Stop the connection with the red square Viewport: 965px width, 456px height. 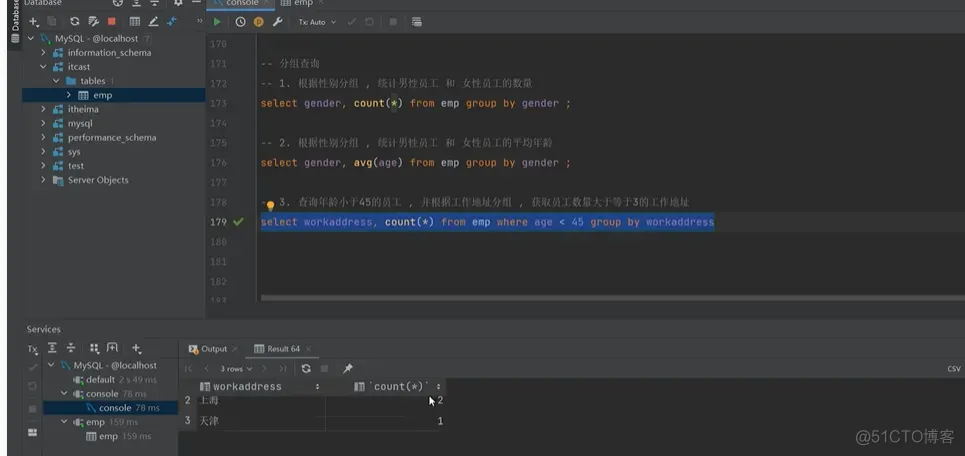111,22
